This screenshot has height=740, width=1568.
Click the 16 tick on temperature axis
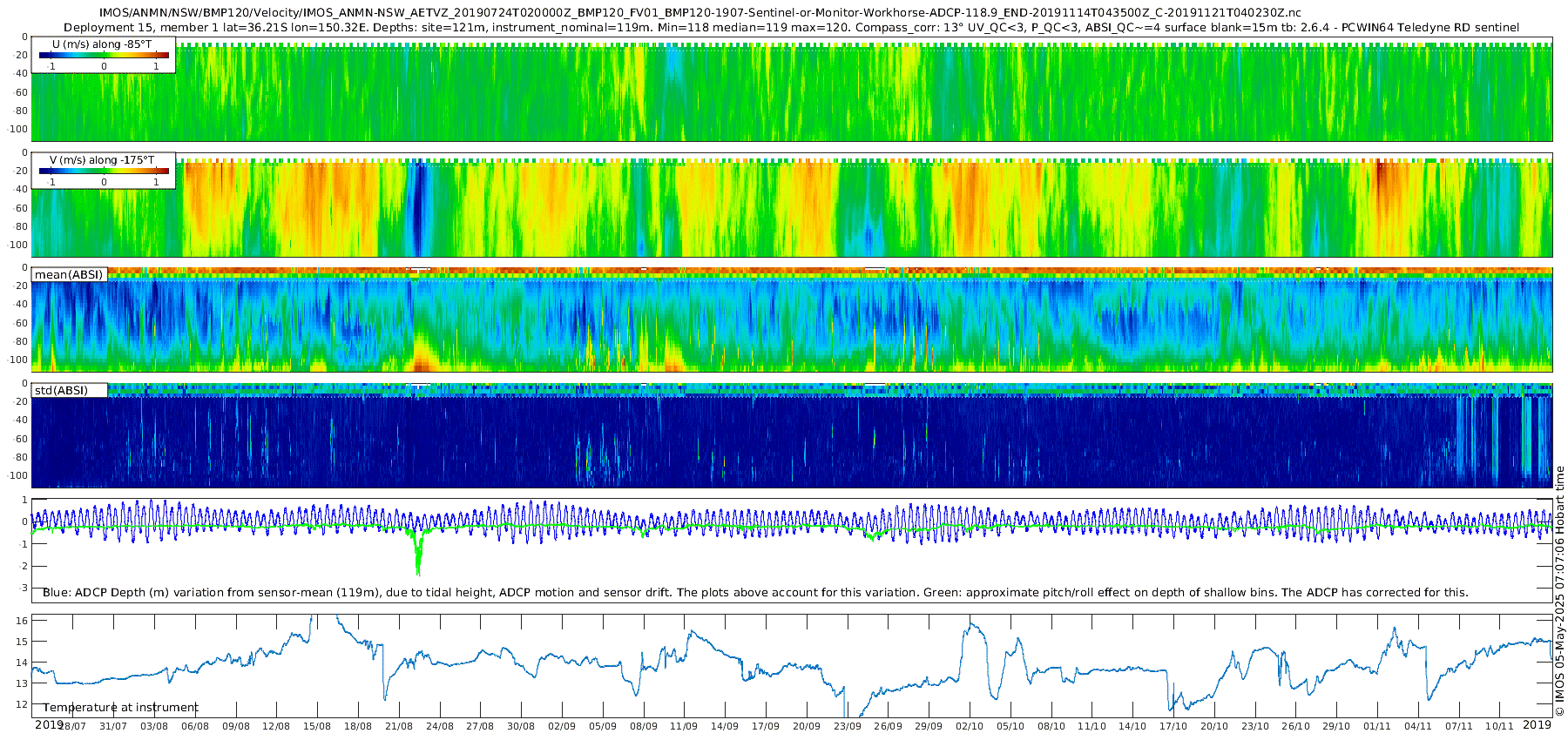click(23, 621)
